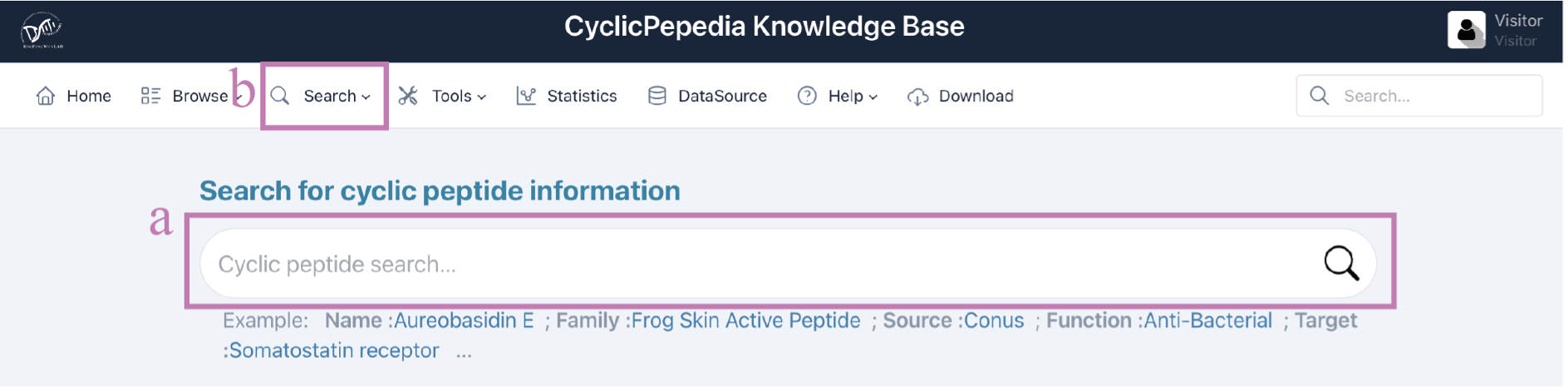Submit search with large magnifier icon
Screen dimensions: 1568x391
(1341, 263)
